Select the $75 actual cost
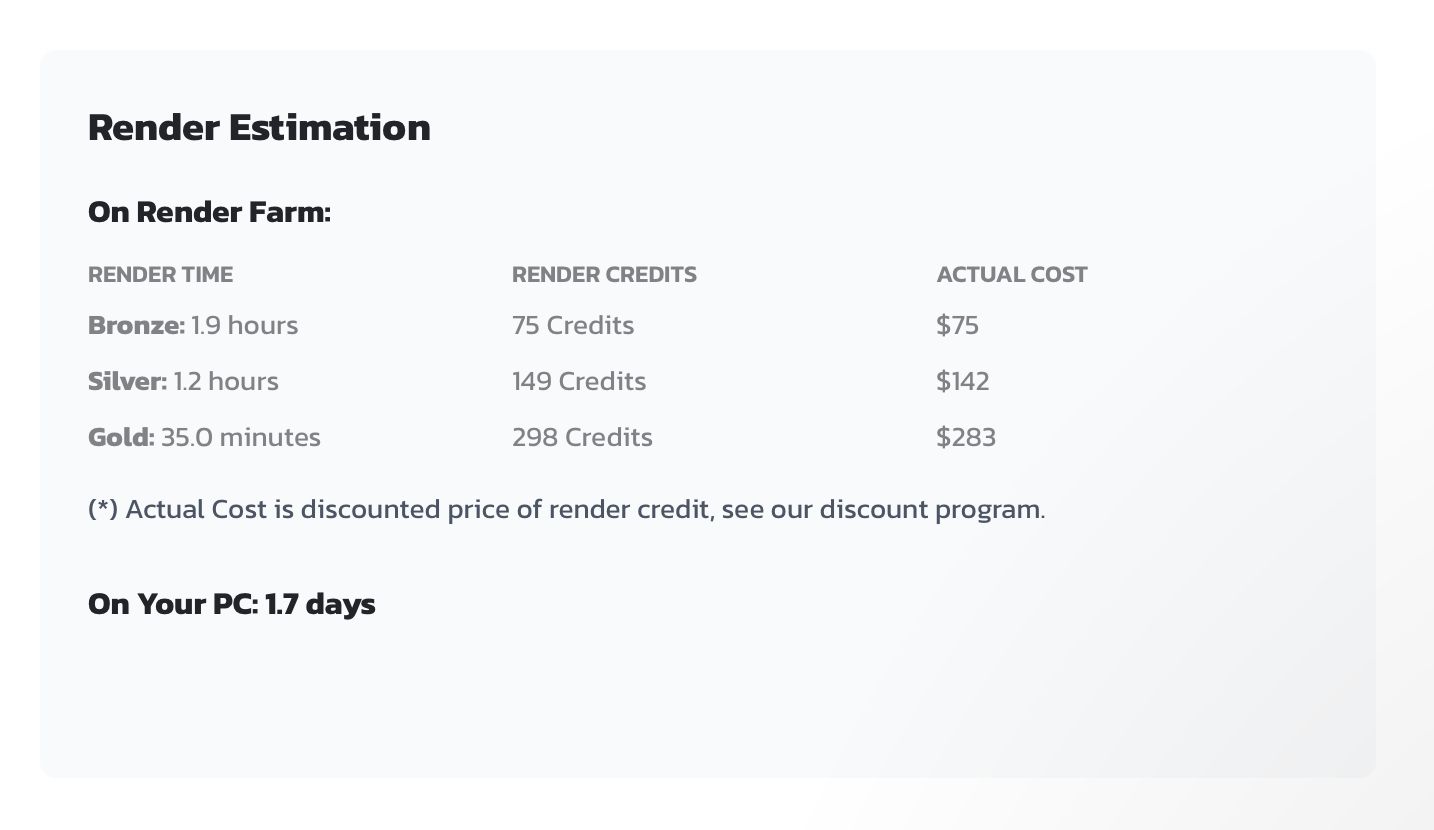This screenshot has width=1434, height=830. tap(957, 326)
